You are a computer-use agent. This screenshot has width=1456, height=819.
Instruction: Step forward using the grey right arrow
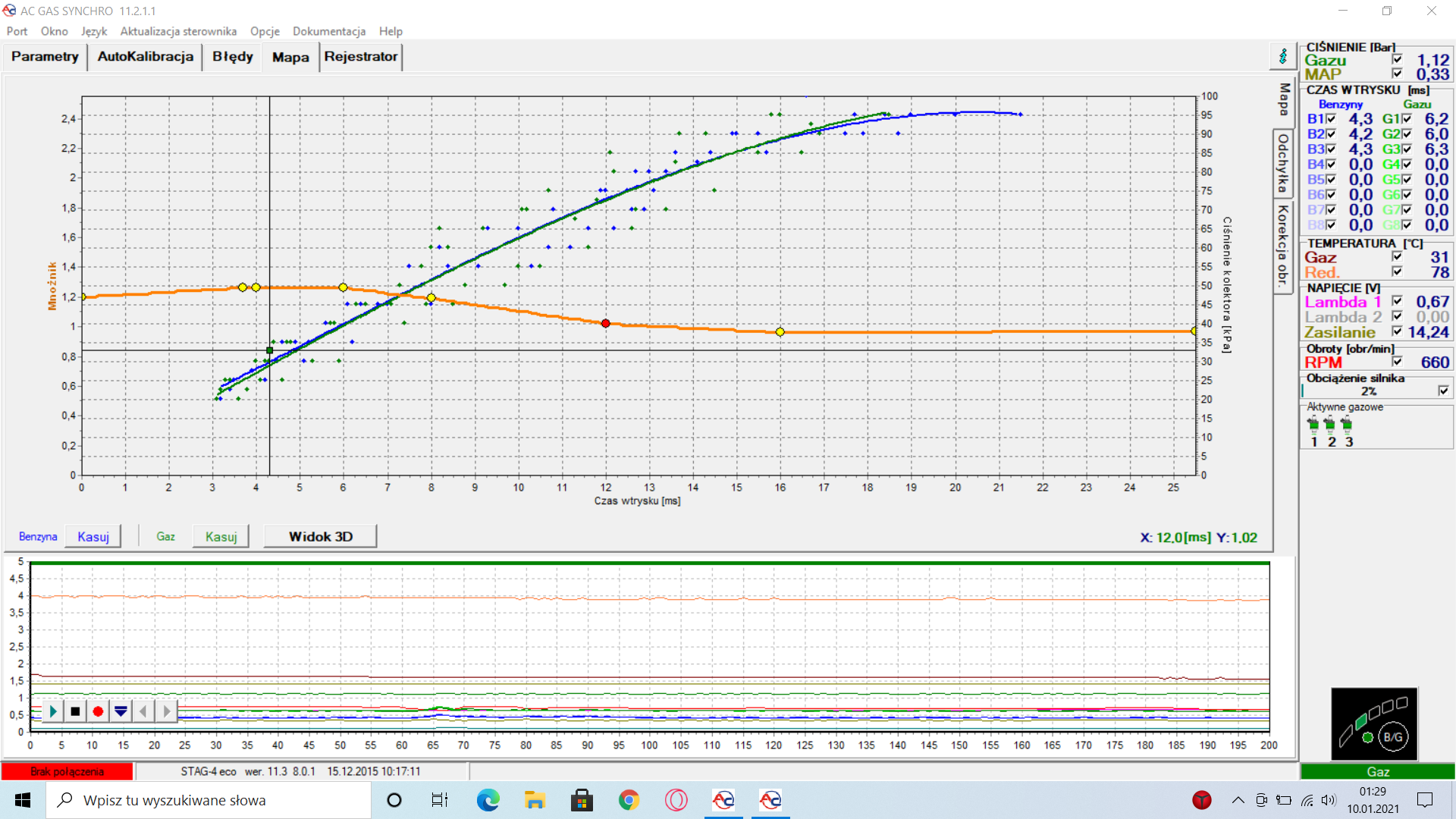[x=166, y=711]
